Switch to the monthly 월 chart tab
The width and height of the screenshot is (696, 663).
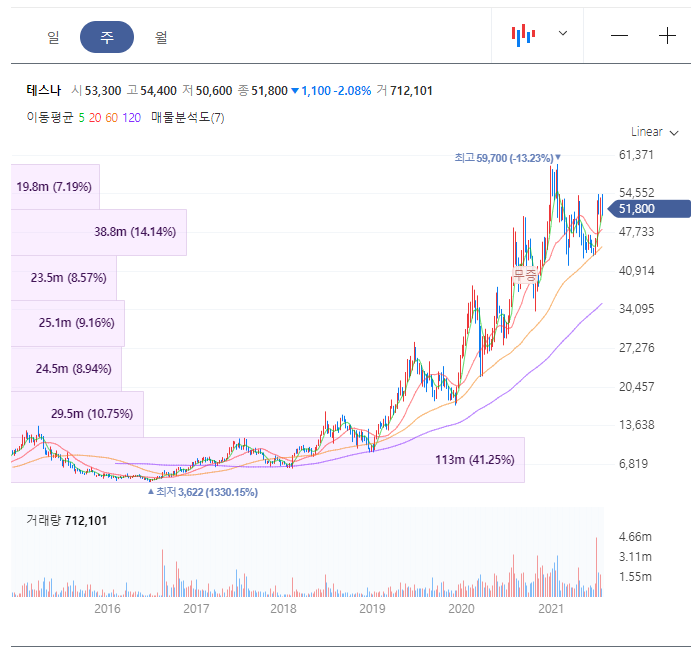pyautogui.click(x=161, y=37)
